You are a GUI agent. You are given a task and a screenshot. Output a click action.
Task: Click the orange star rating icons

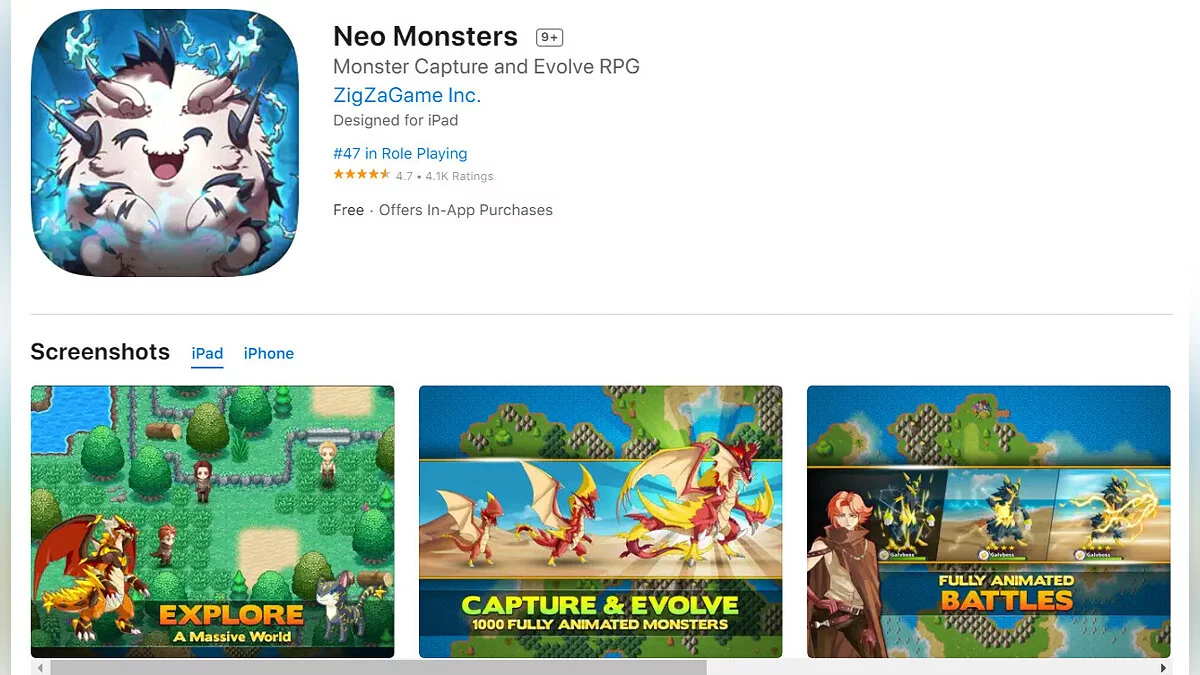pos(361,175)
